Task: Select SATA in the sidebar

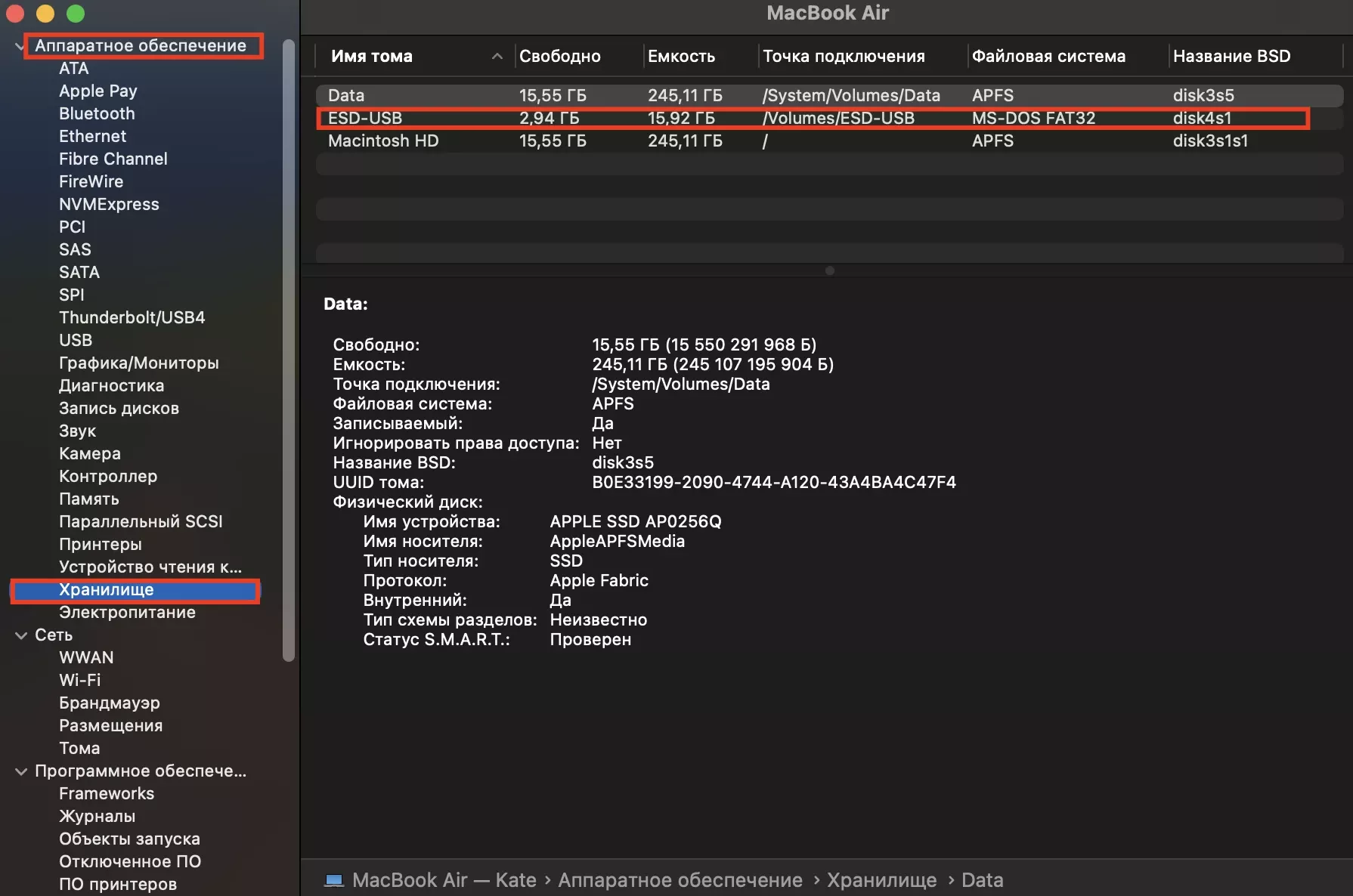Action: (79, 272)
